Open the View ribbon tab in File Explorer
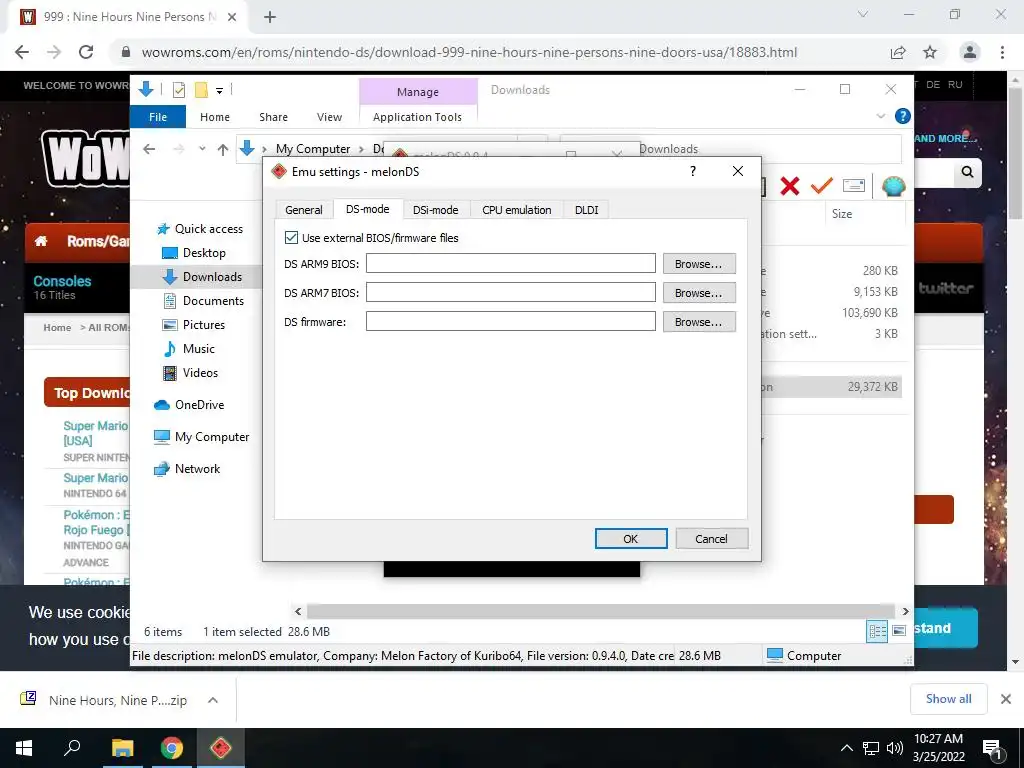 (329, 117)
